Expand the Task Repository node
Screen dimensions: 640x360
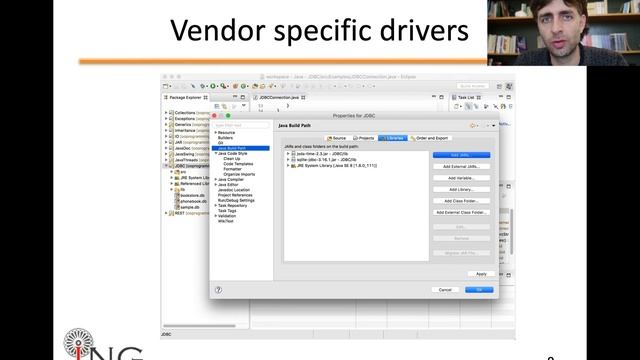click(x=216, y=206)
